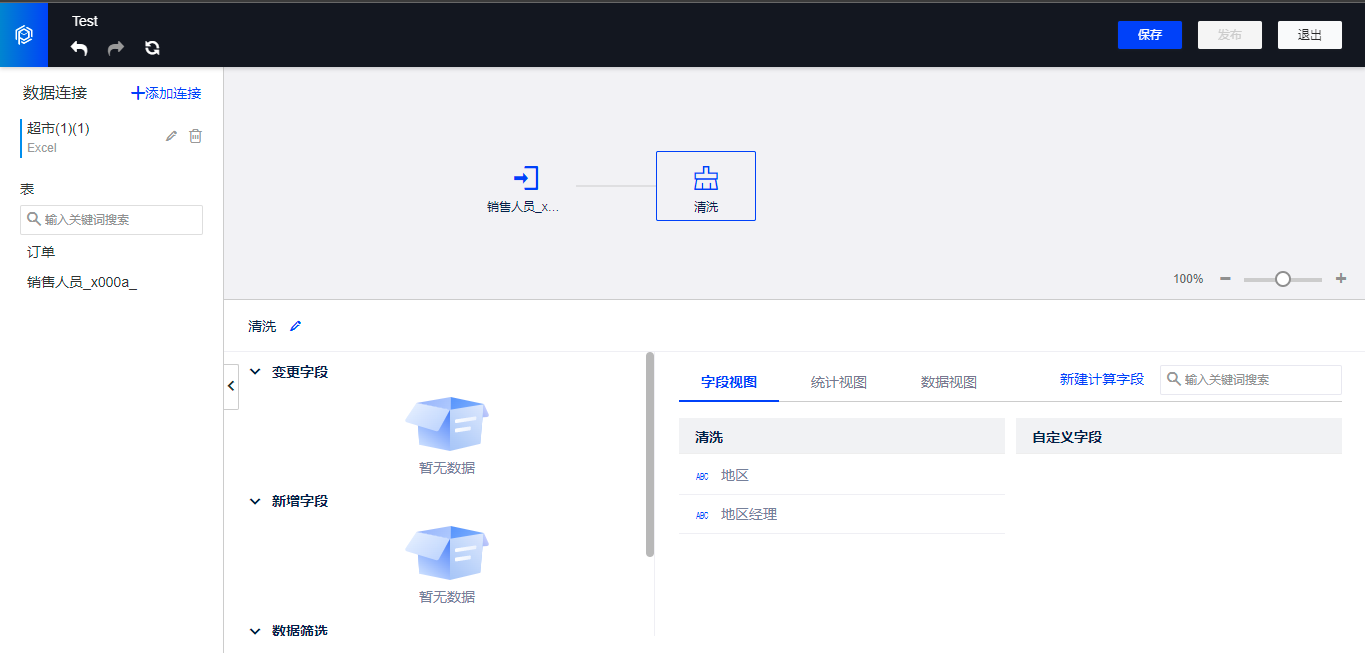Image resolution: width=1365 pixels, height=653 pixels.
Task: Click the 自定义字段 column header
Action: click(1179, 437)
